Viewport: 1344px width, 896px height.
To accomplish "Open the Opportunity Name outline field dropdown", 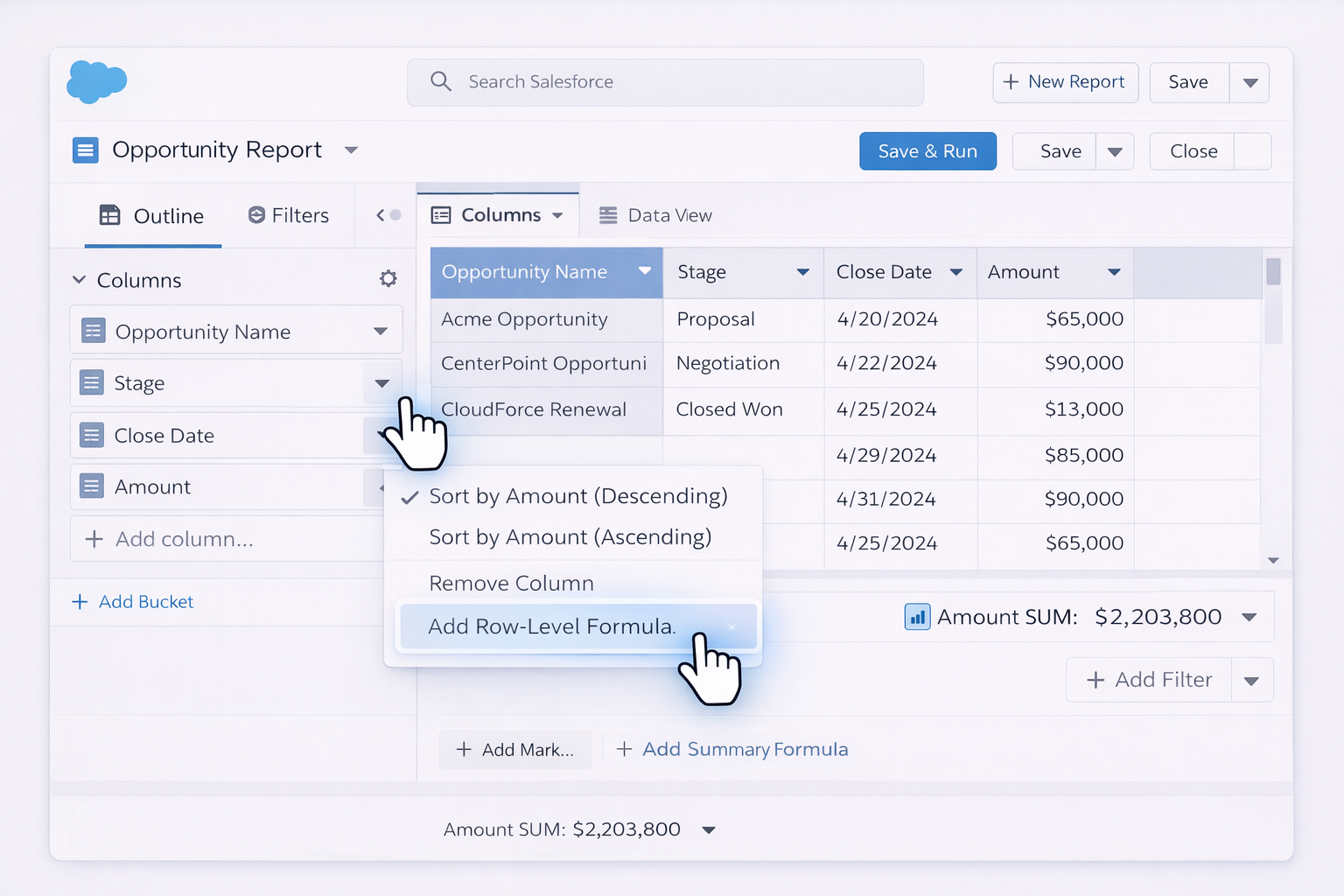I will point(381,332).
